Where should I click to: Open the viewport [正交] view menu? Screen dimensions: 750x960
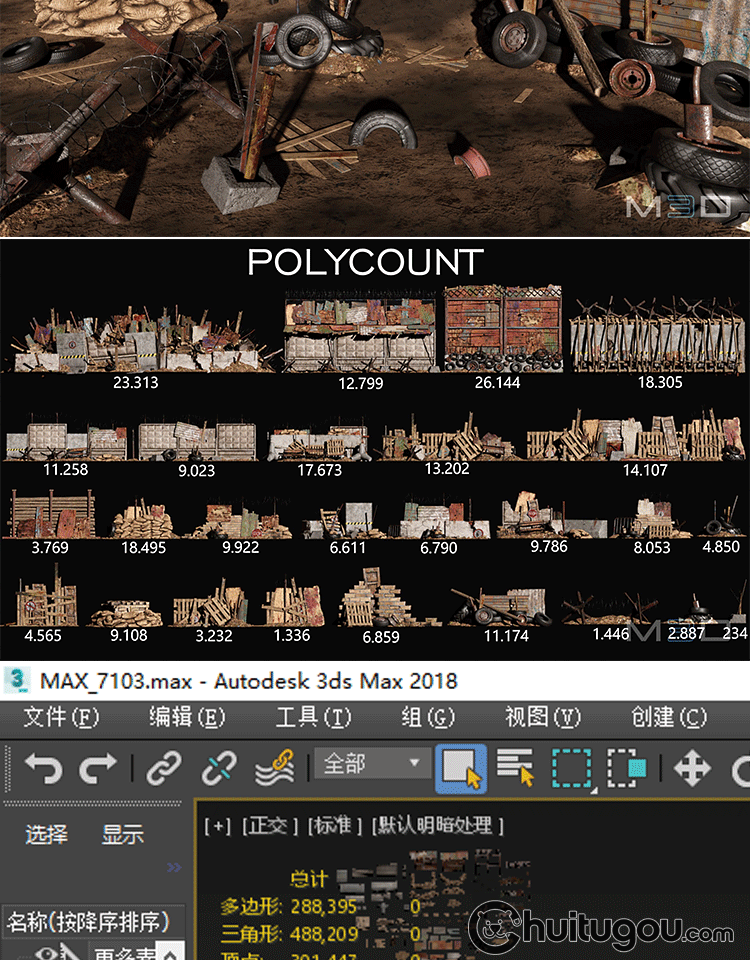pos(269,826)
